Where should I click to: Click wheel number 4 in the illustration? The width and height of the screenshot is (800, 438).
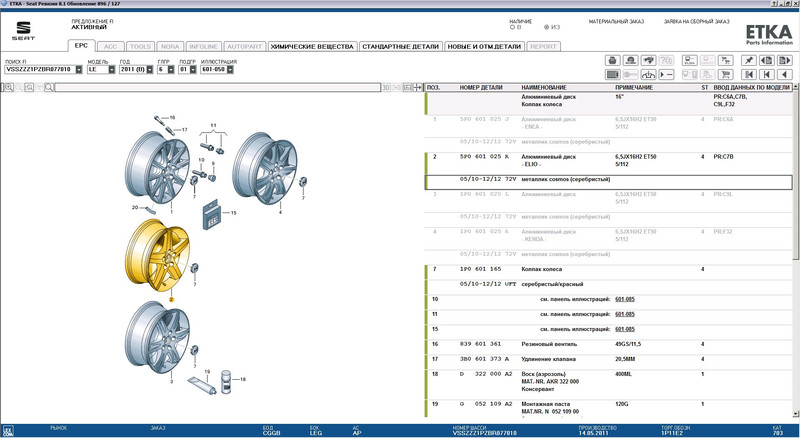pos(265,167)
